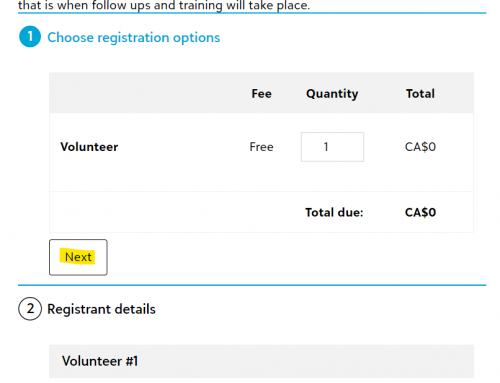This screenshot has height=383, width=500.
Task: Open the Choose registration options heading
Action: coord(134,37)
